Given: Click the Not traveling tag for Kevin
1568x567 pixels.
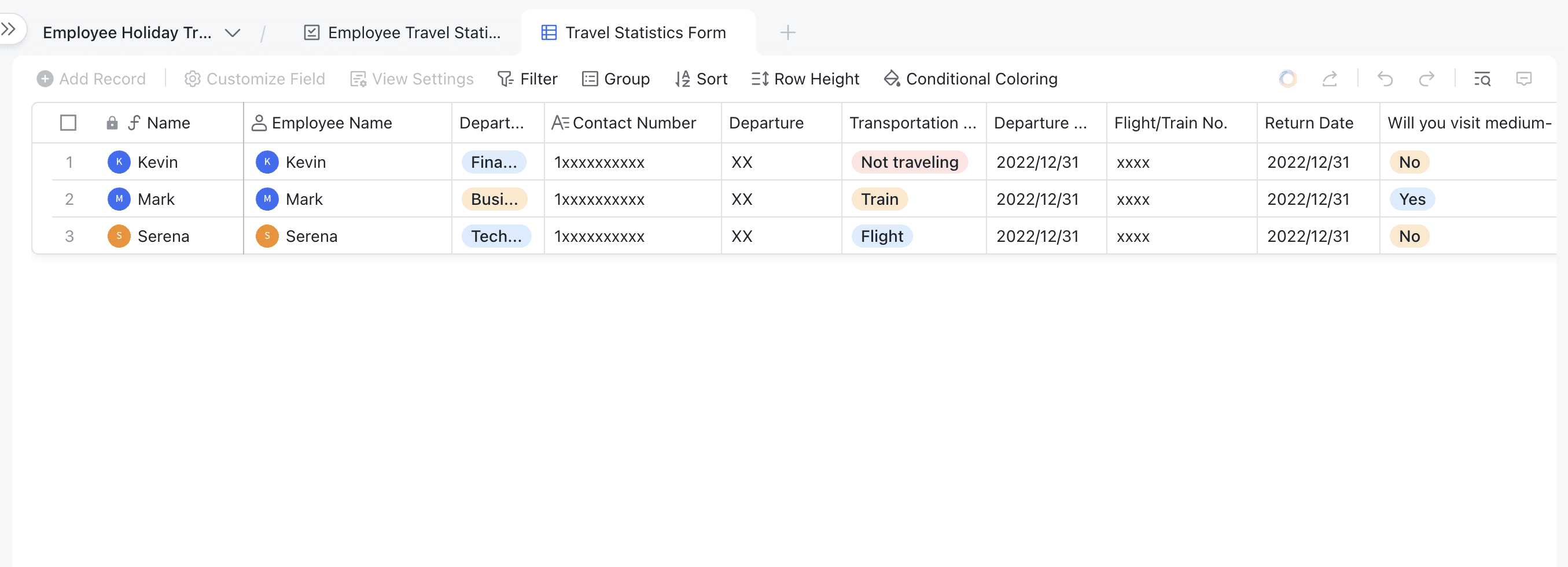Looking at the screenshot, I should 909,163.
